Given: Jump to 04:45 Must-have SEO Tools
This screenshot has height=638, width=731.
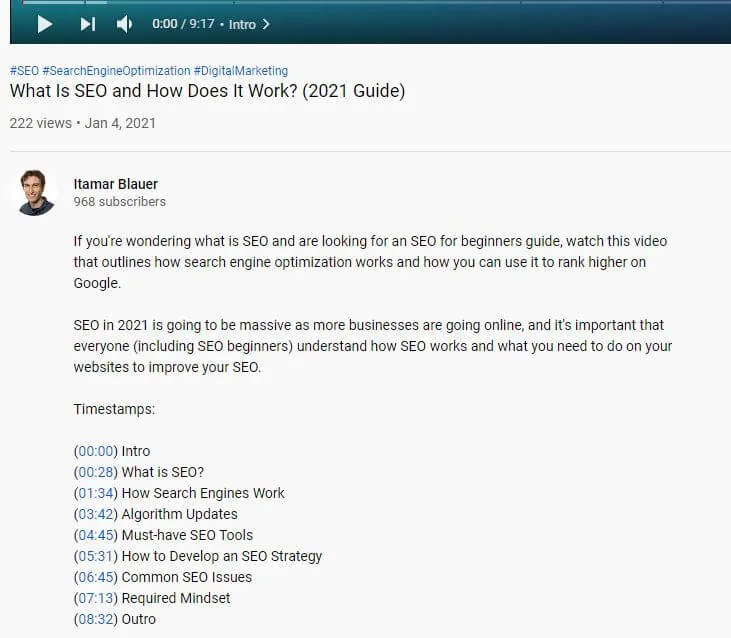Looking at the screenshot, I should [x=96, y=535].
